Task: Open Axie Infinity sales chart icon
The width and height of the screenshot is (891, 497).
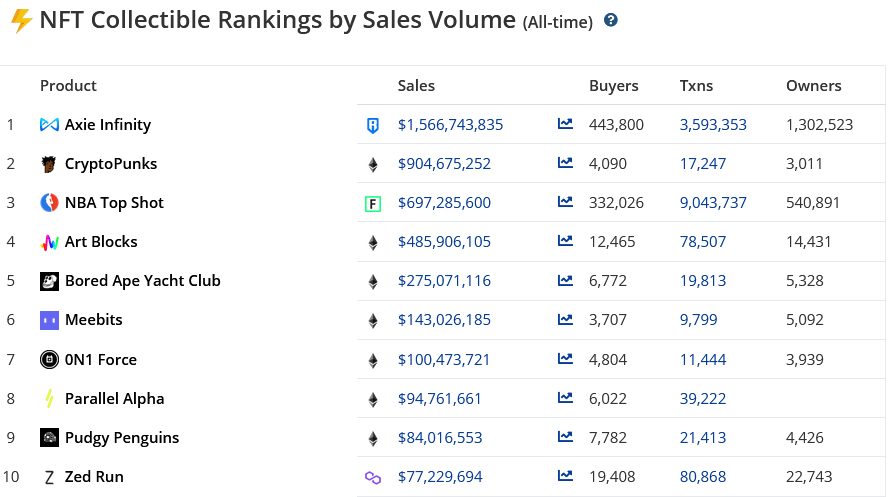Action: coord(565,125)
